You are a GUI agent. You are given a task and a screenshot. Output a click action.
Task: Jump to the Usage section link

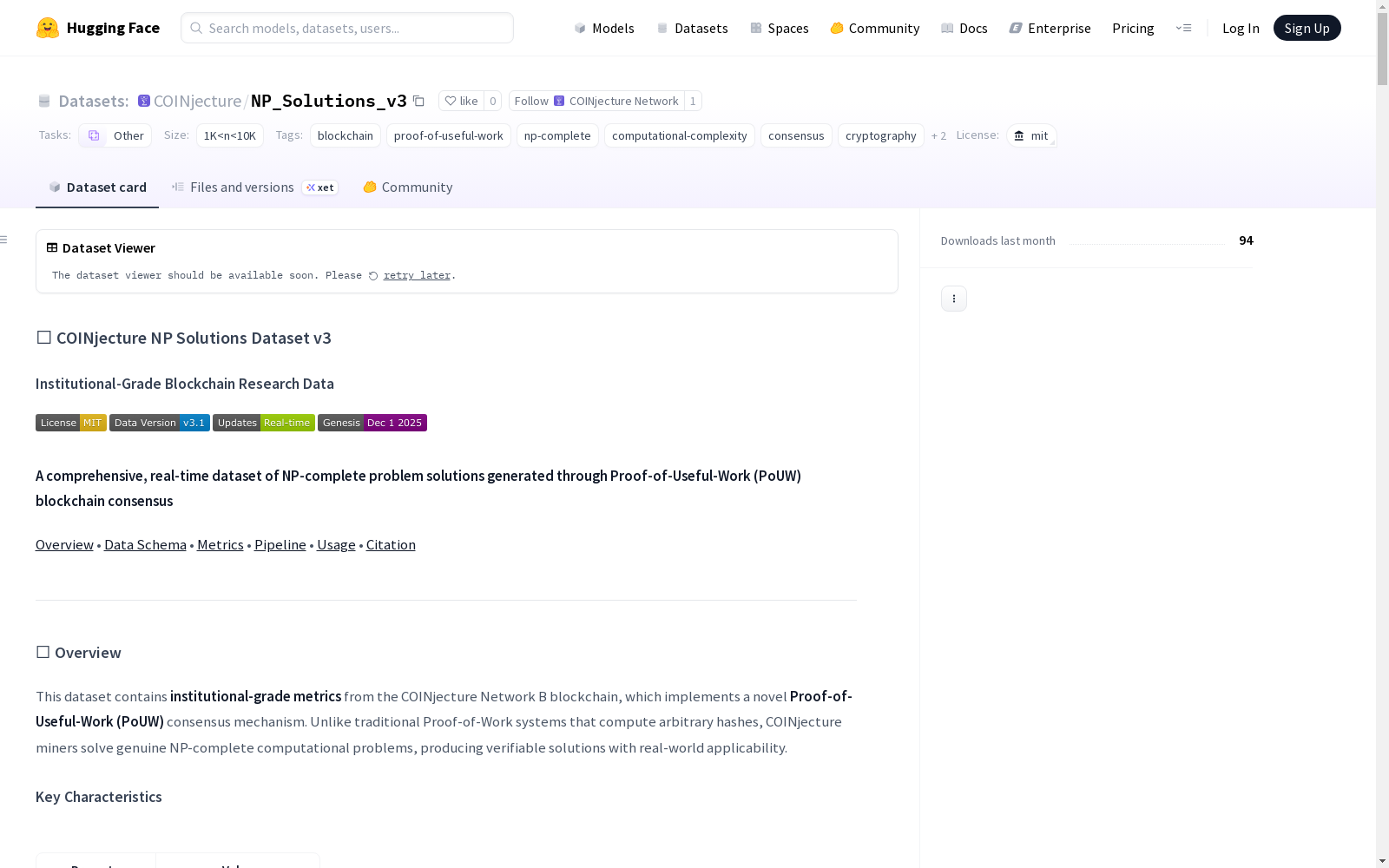(336, 545)
